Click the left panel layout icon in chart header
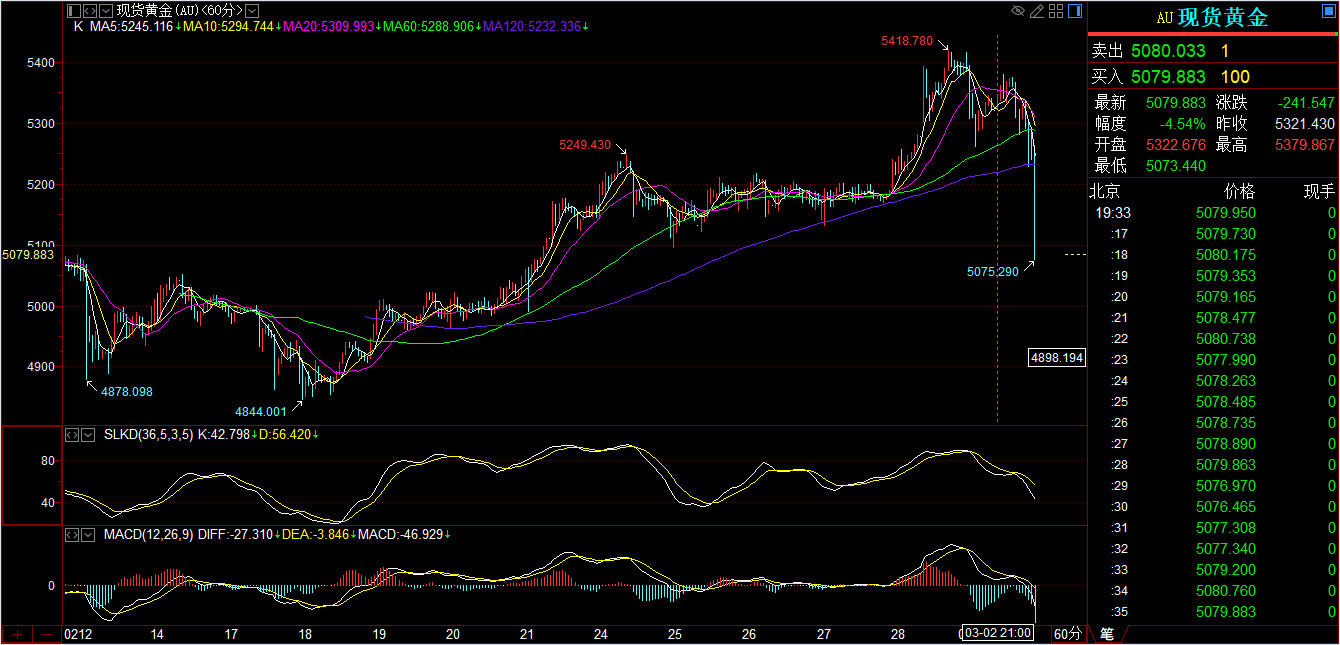The width and height of the screenshot is (1340, 645). (x=73, y=11)
